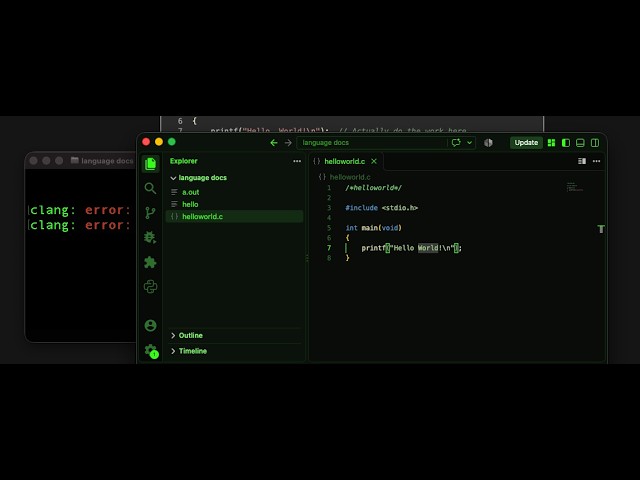The image size is (640, 480).
Task: Toggle the secondary side bar
Action: click(595, 142)
